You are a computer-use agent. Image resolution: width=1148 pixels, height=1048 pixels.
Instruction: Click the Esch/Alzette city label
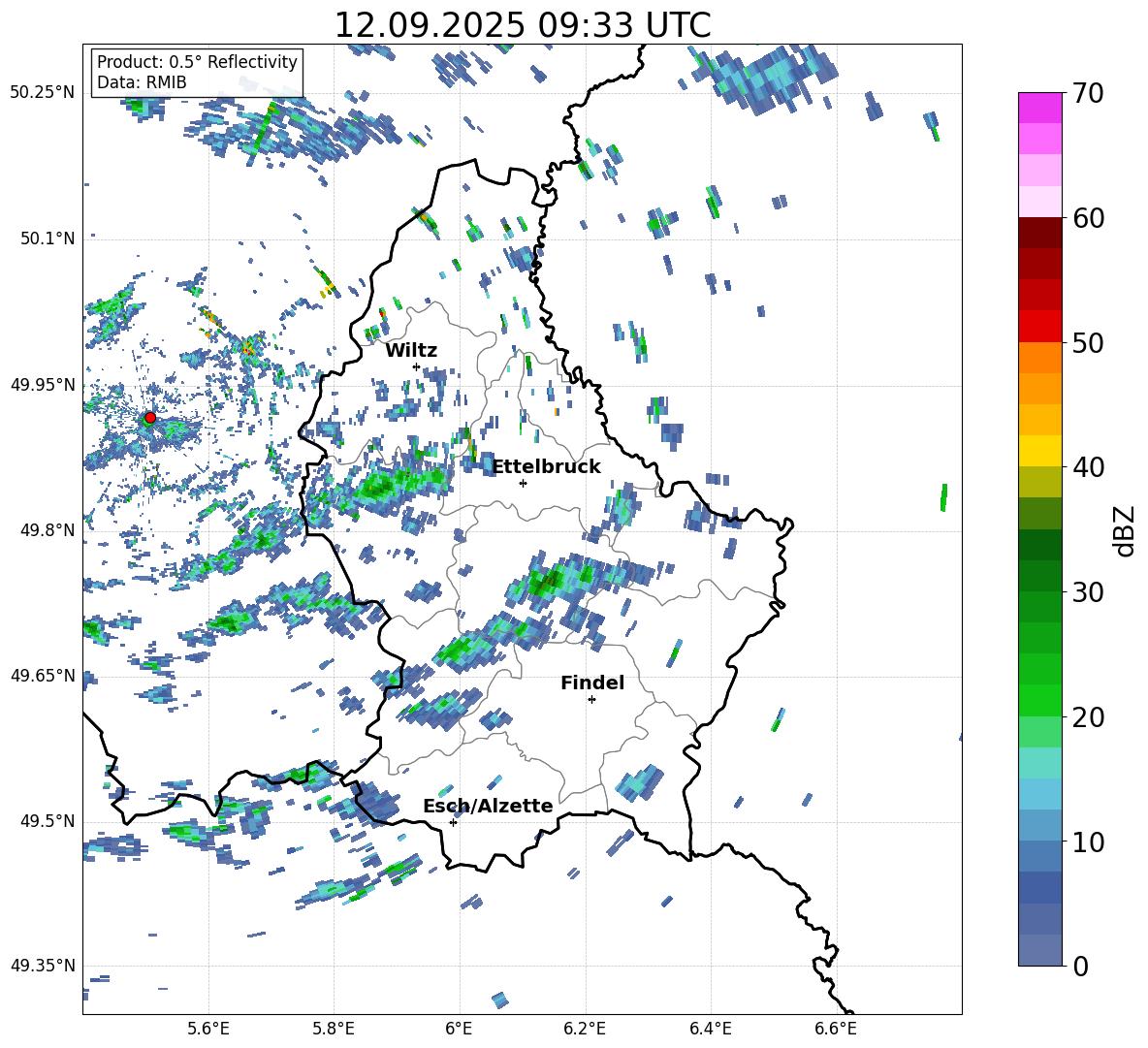click(488, 806)
